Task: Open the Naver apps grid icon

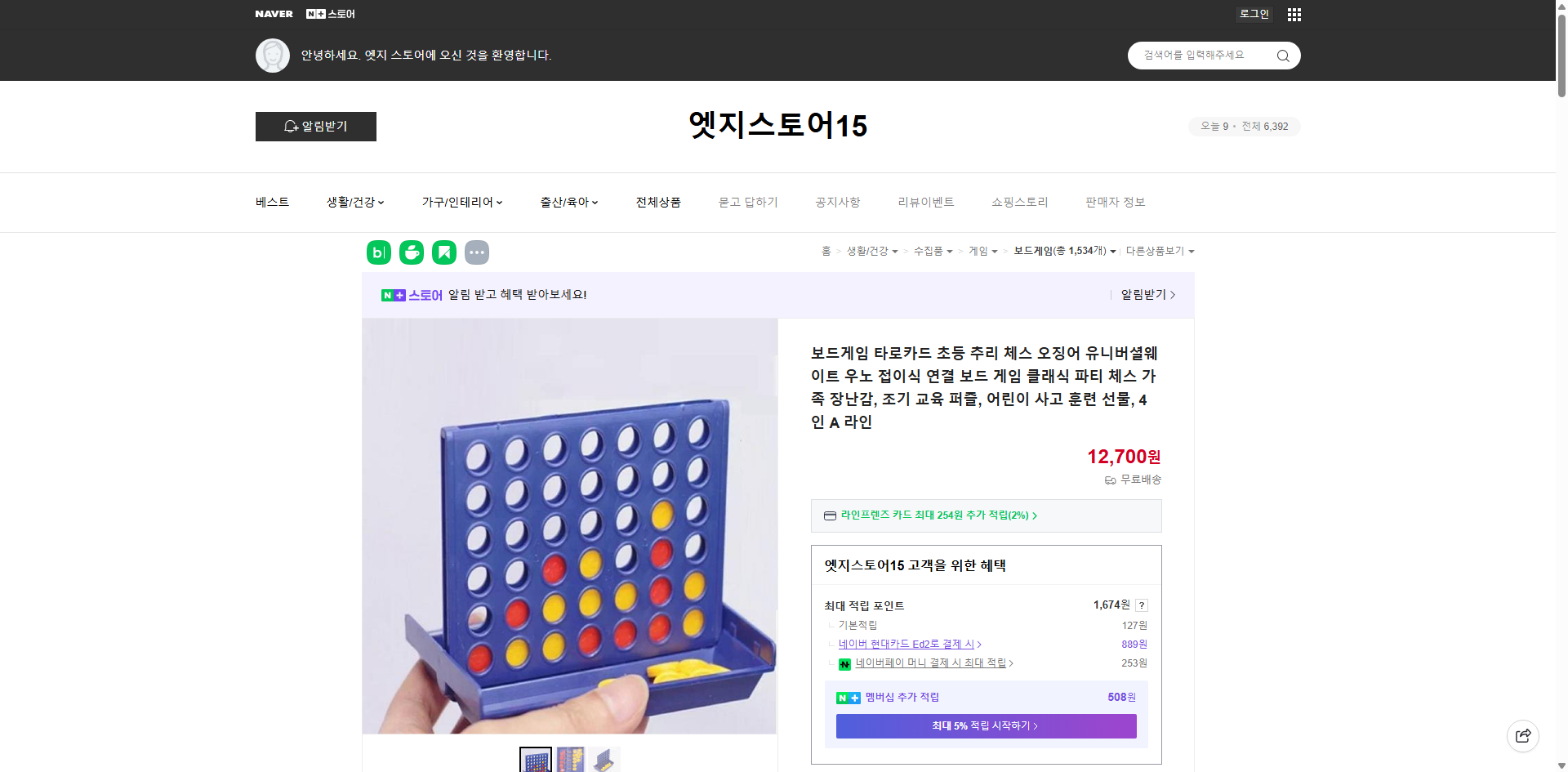Action: pos(1294,14)
